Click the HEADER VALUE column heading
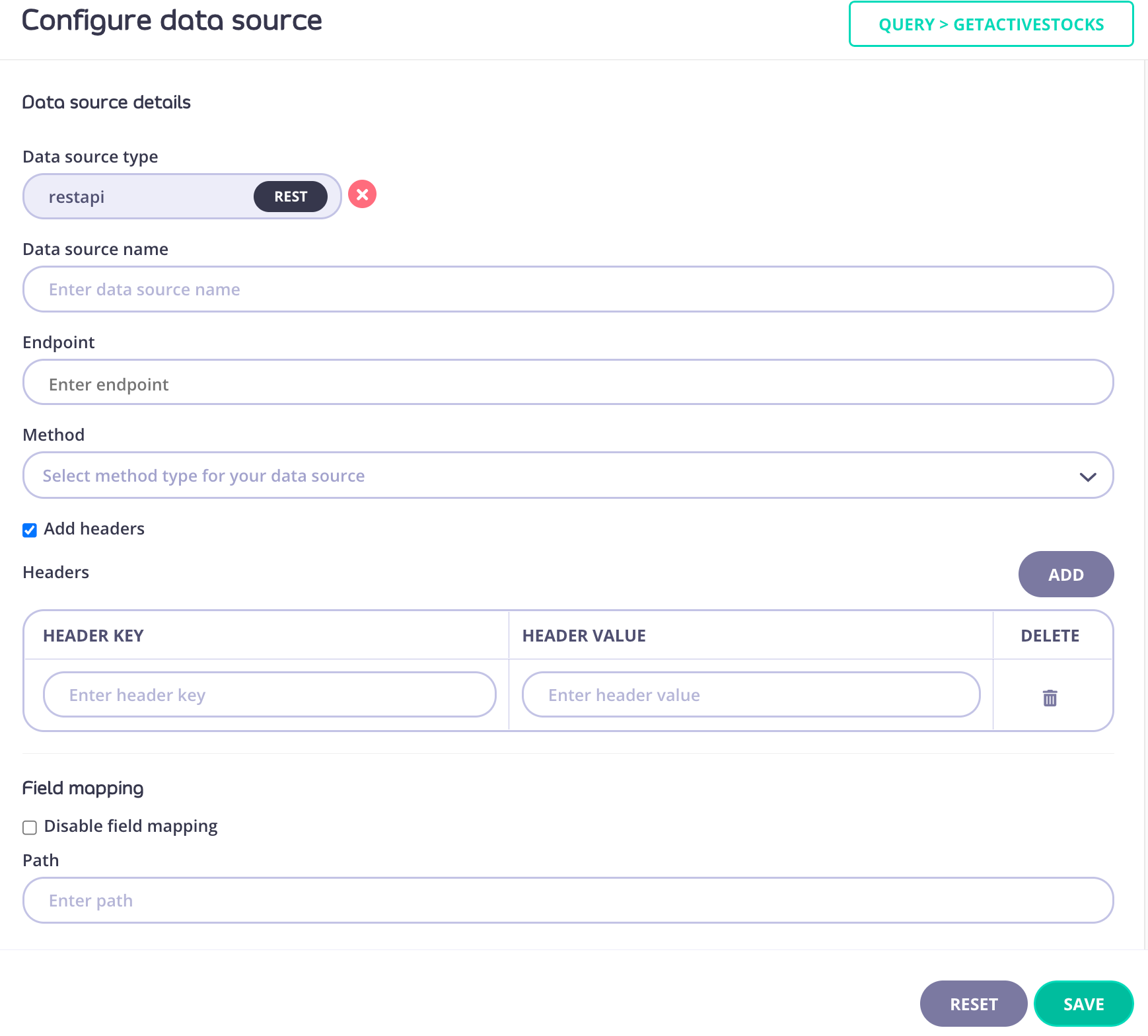1148x1036 pixels. (x=584, y=636)
